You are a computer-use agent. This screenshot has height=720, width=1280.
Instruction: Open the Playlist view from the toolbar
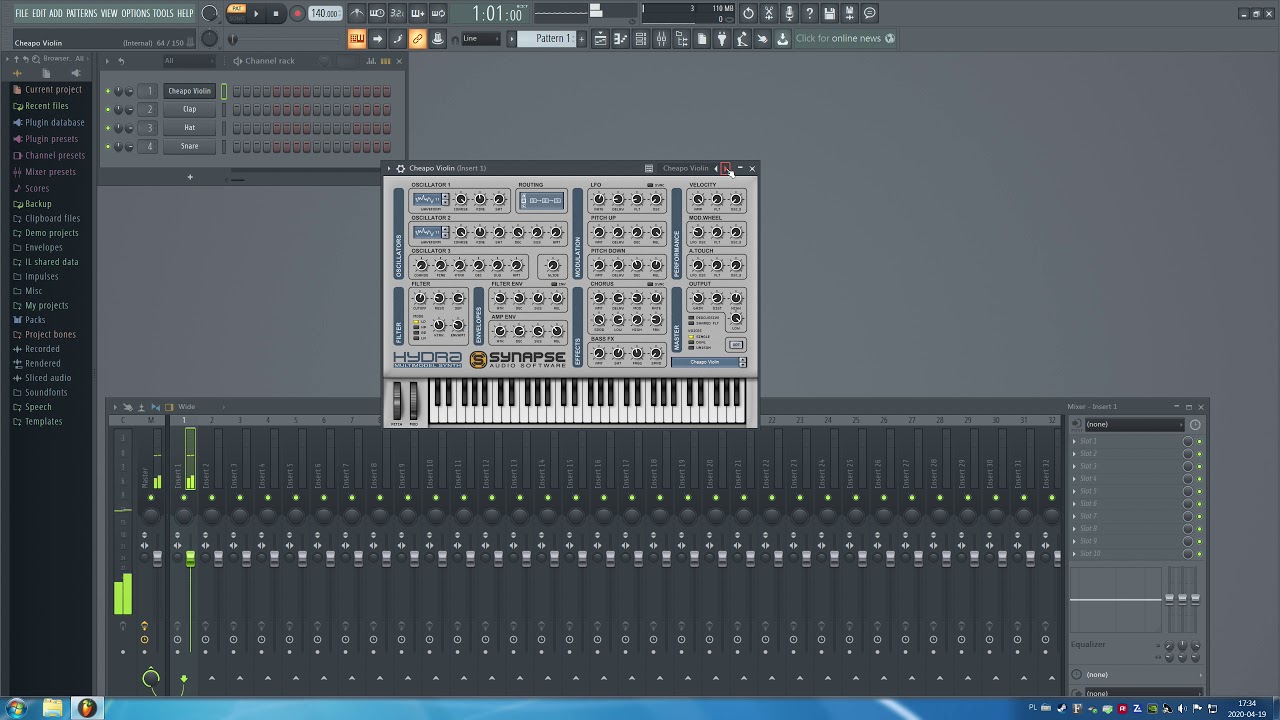point(600,39)
